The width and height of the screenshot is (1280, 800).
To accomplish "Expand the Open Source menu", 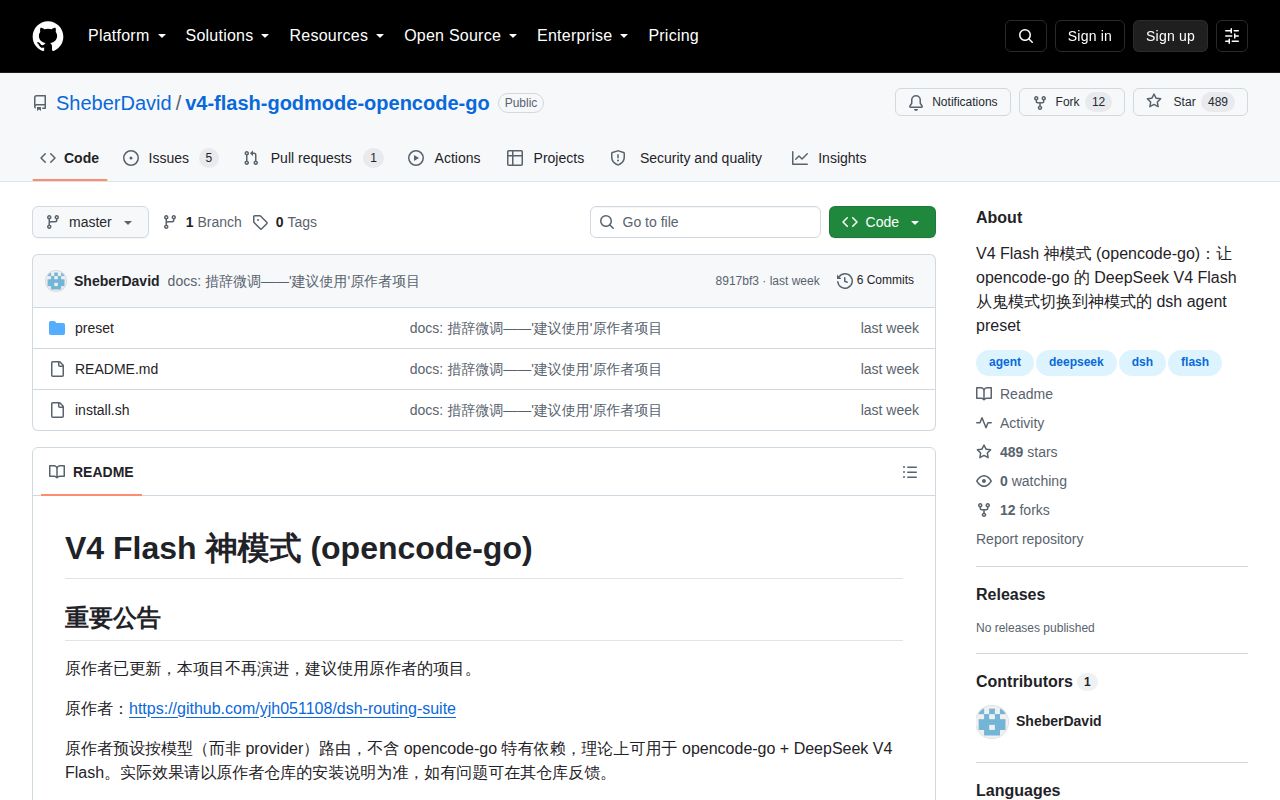I will (460, 36).
